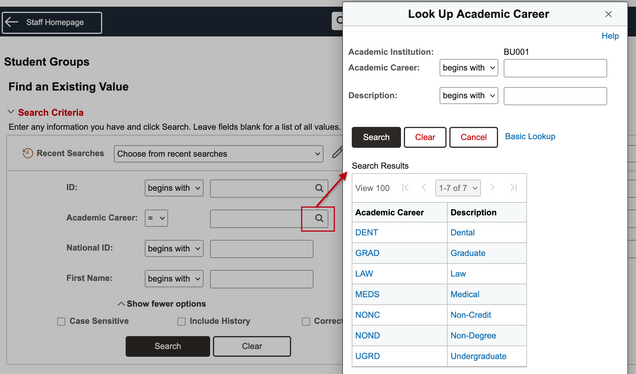Click the Graduate description link

[x=468, y=253]
